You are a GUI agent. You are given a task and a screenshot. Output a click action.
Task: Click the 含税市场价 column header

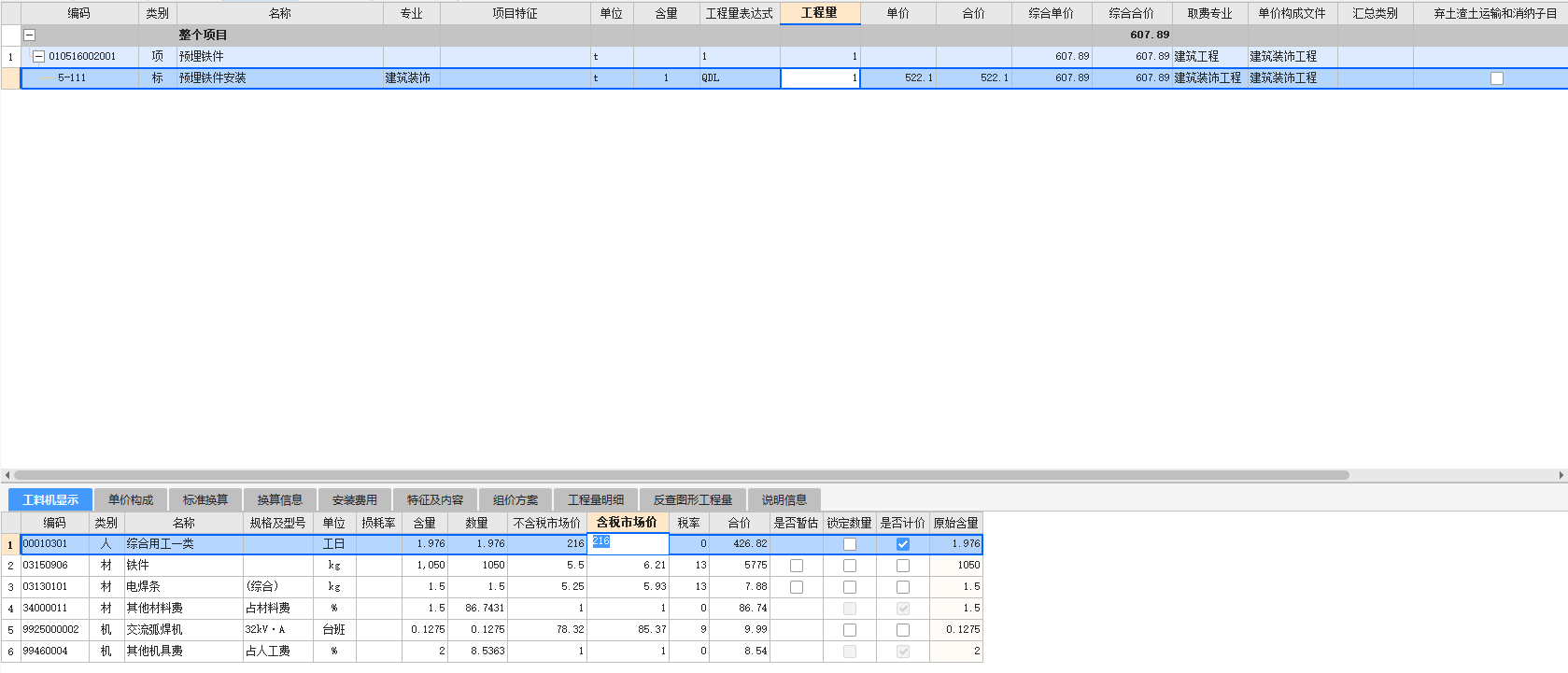[x=627, y=523]
